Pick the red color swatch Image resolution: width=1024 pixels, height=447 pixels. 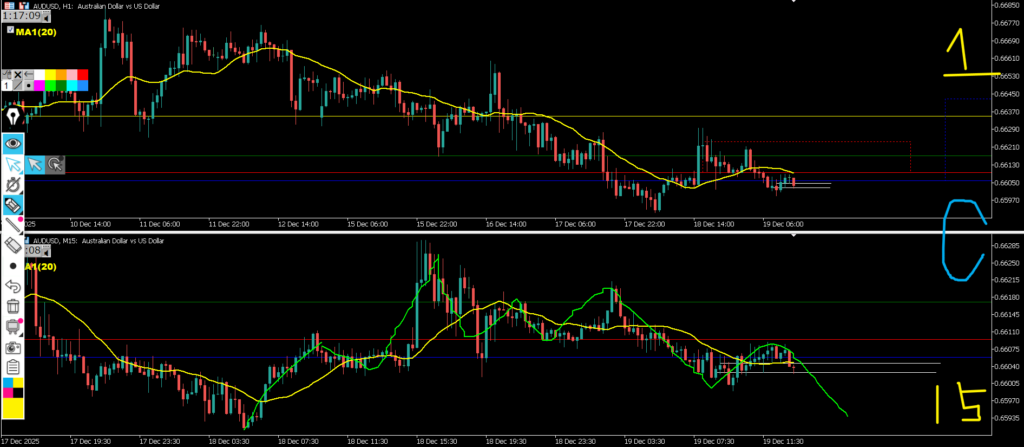[x=82, y=75]
